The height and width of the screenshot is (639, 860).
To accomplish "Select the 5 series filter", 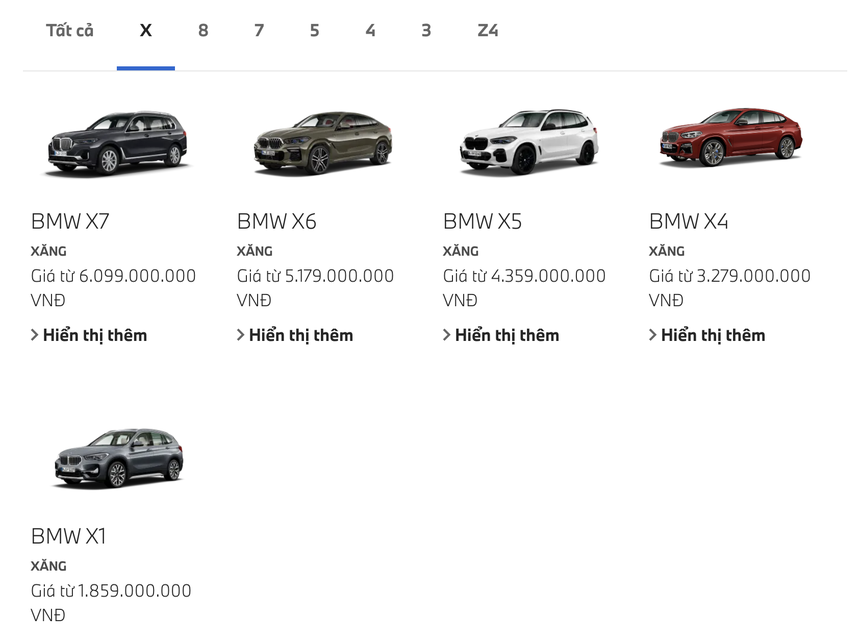I will [x=314, y=30].
